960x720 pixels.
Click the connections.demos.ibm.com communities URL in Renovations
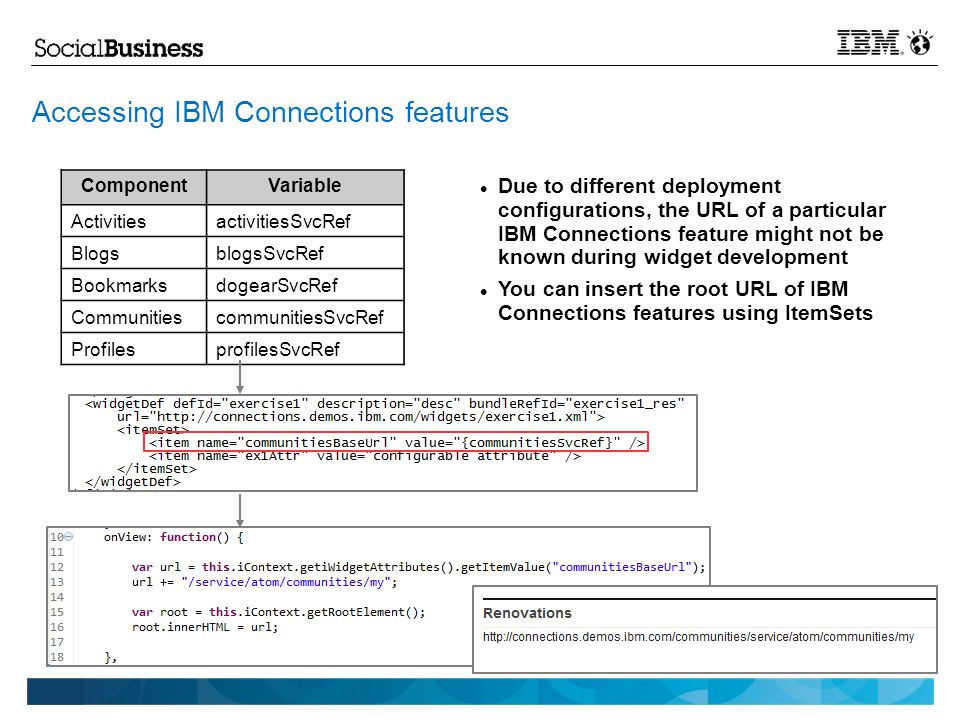(x=699, y=637)
